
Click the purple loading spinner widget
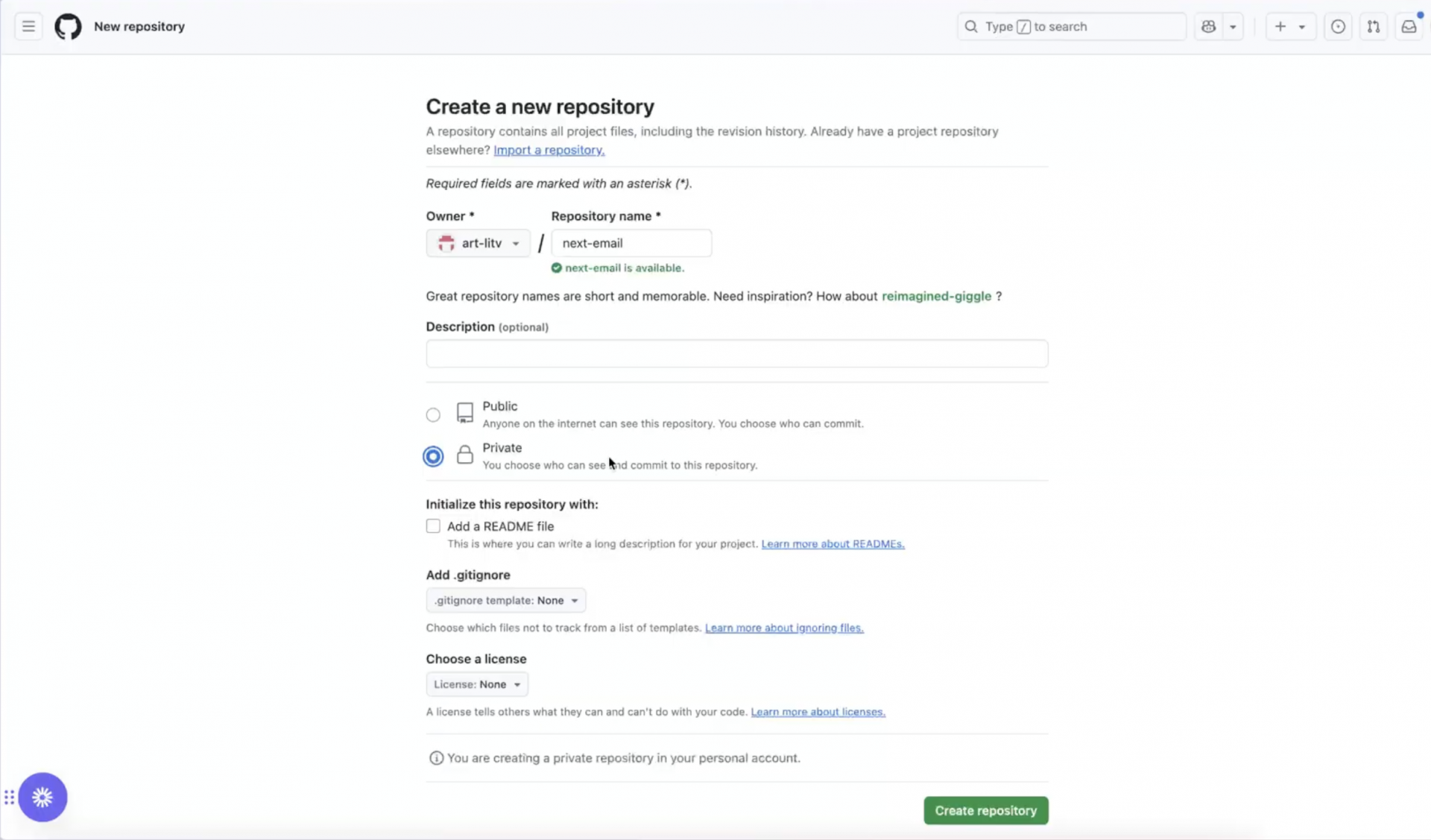42,797
